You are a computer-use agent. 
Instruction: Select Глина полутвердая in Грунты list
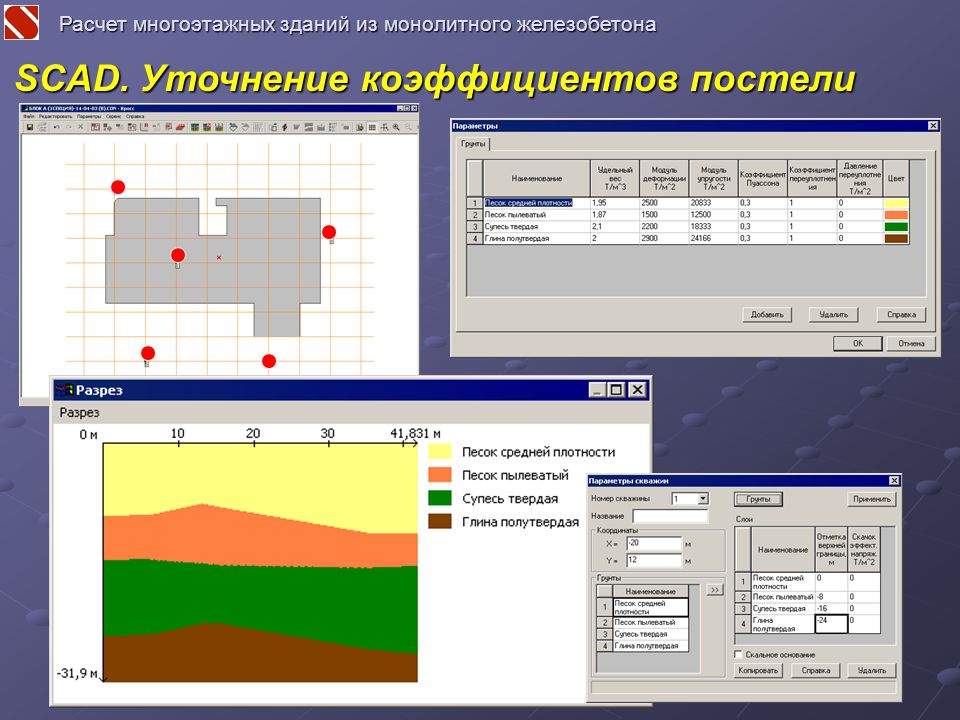click(650, 646)
